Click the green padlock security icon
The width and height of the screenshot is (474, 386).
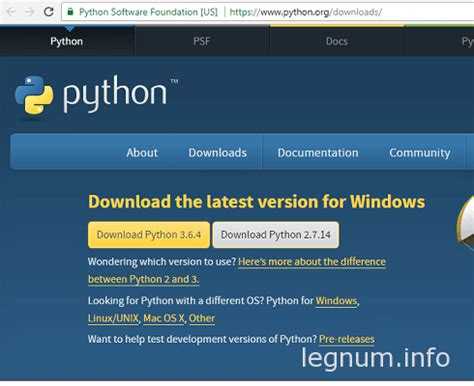click(x=70, y=12)
